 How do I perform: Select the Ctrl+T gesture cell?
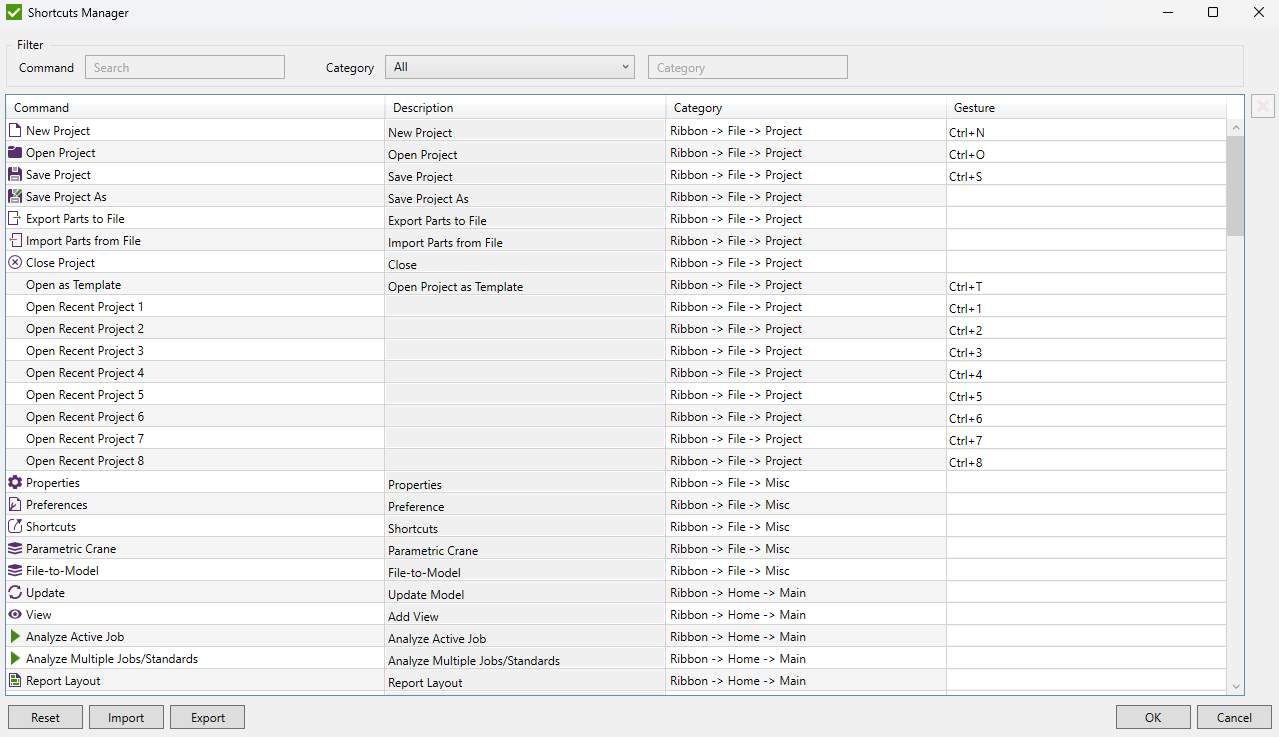coord(1085,286)
